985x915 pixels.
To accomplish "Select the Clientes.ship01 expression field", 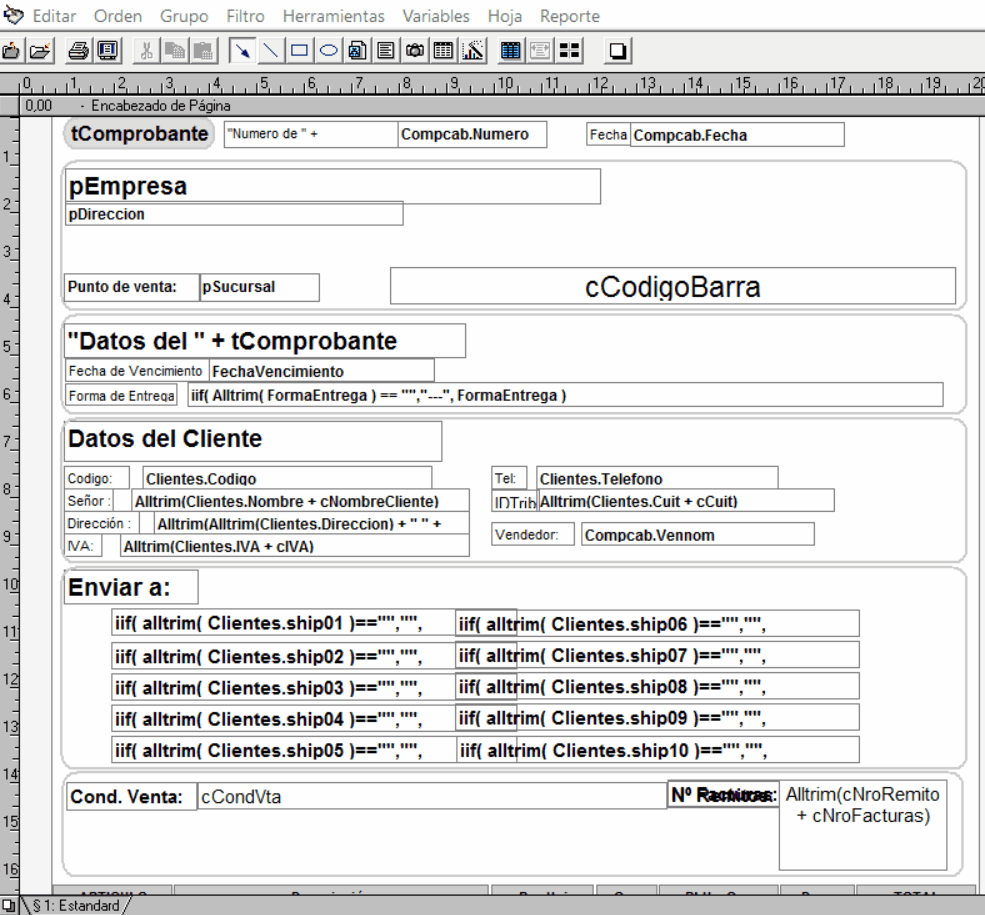I will (284, 623).
